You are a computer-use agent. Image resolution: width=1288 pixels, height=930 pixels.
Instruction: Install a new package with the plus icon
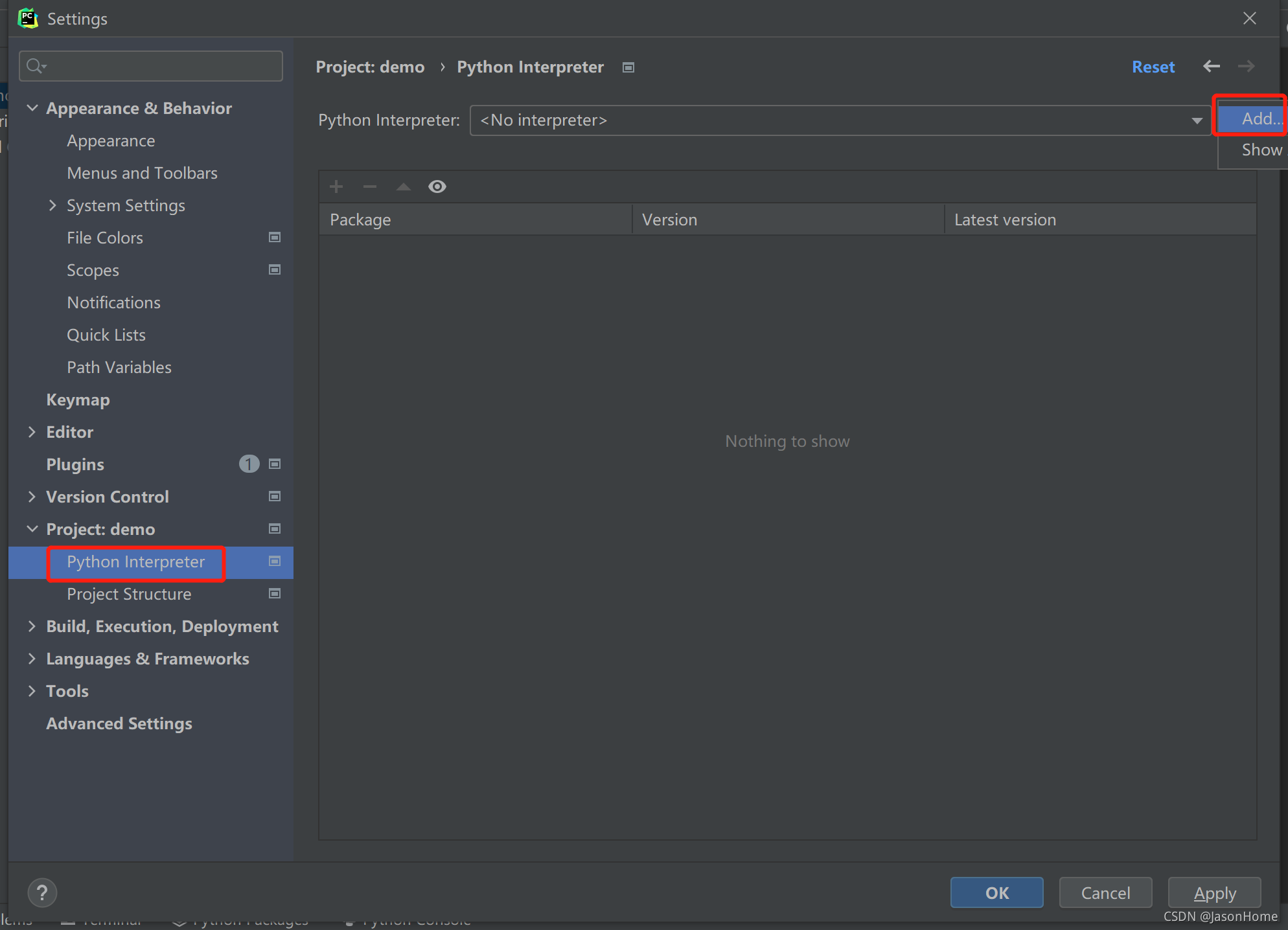pos(336,187)
